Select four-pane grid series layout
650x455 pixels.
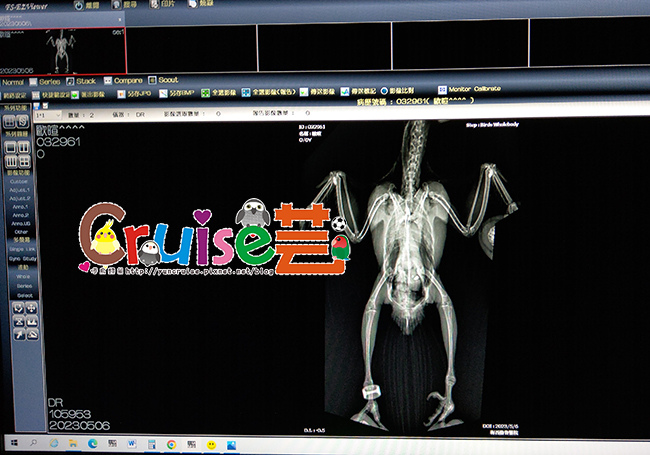pyautogui.click(x=24, y=161)
